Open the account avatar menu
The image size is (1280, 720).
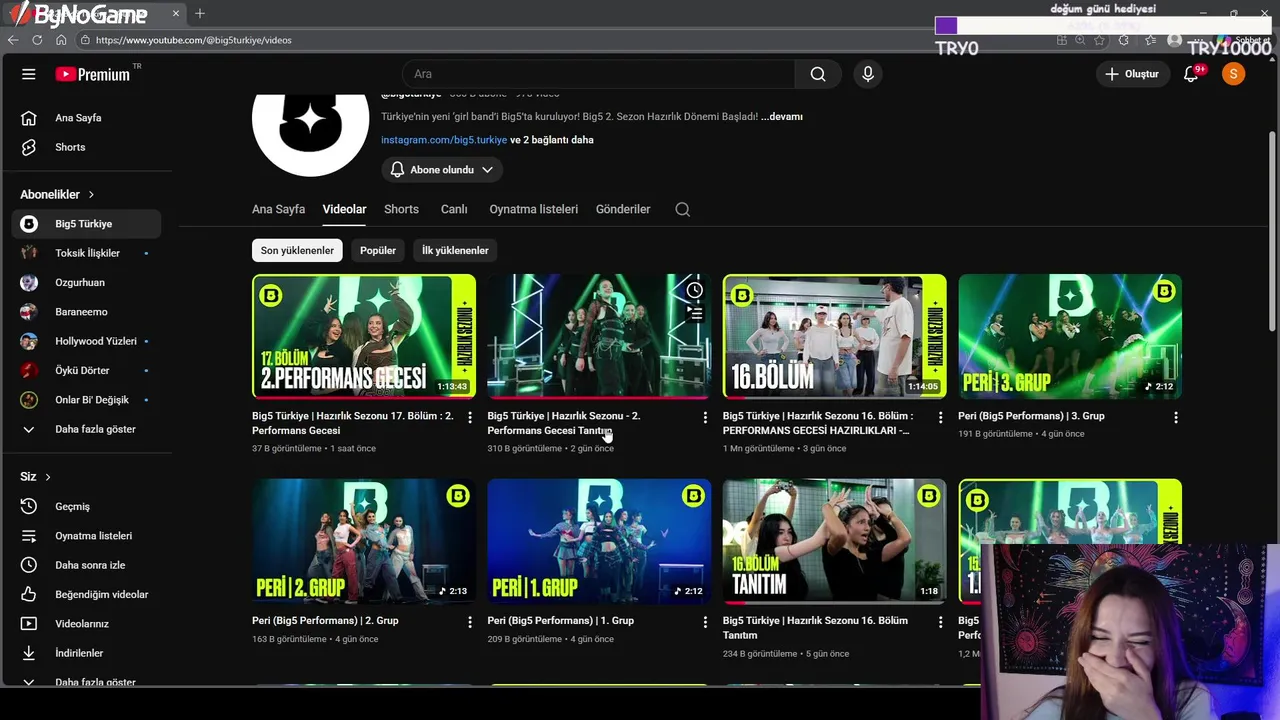point(1233,74)
